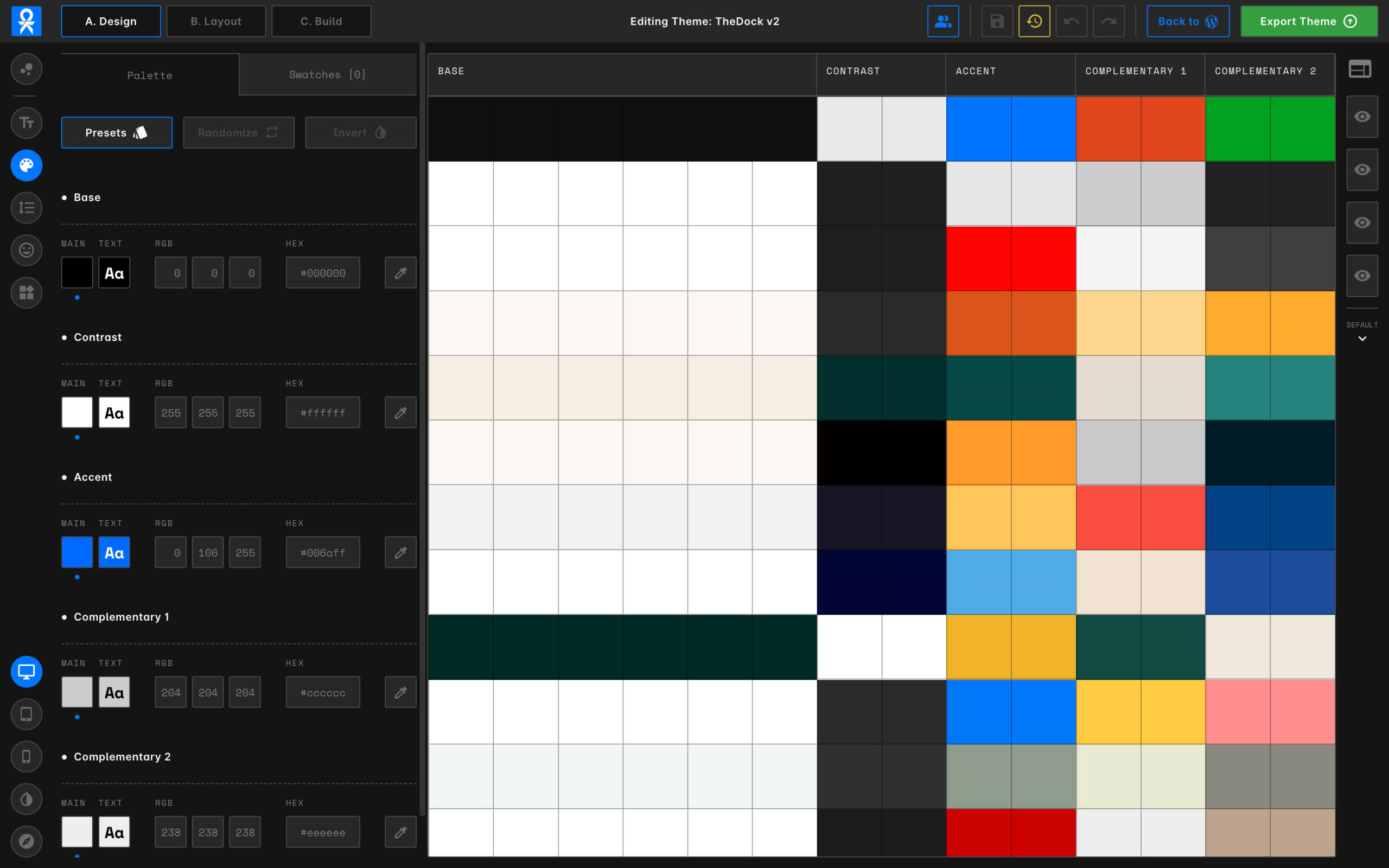This screenshot has height=868, width=1389.
Task: Toggle the first eye visibility icon
Action: click(1361, 117)
